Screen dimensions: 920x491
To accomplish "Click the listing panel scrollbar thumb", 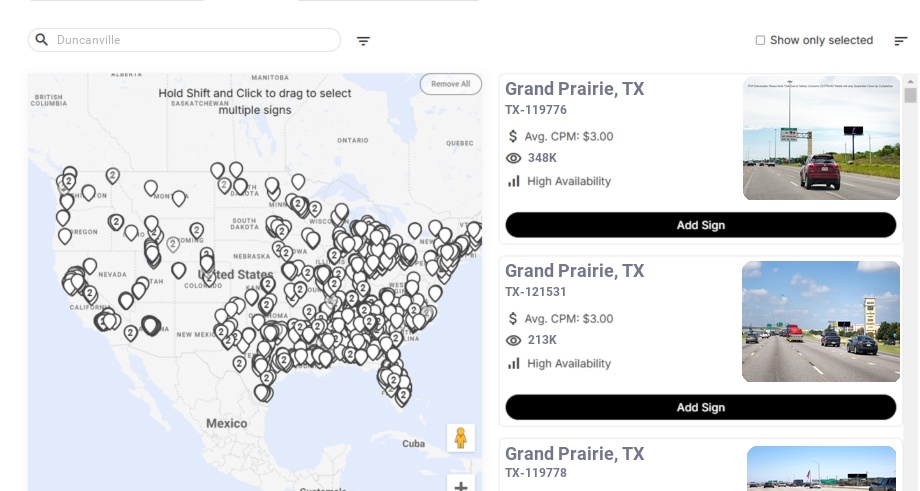I will point(910,95).
